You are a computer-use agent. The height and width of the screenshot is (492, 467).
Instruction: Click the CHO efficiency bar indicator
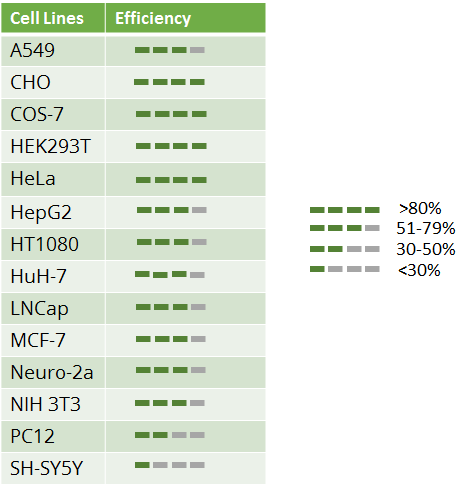tap(169, 82)
